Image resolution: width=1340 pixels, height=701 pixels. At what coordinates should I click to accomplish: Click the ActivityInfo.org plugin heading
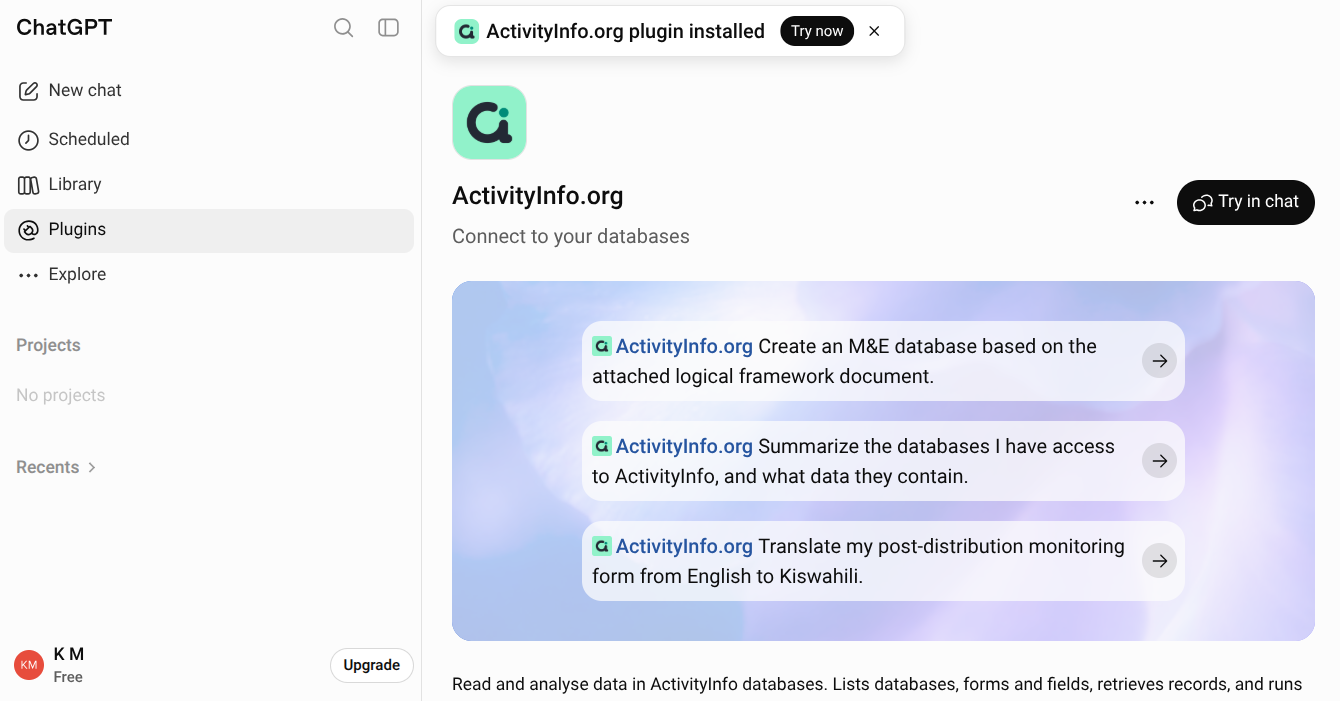point(538,195)
